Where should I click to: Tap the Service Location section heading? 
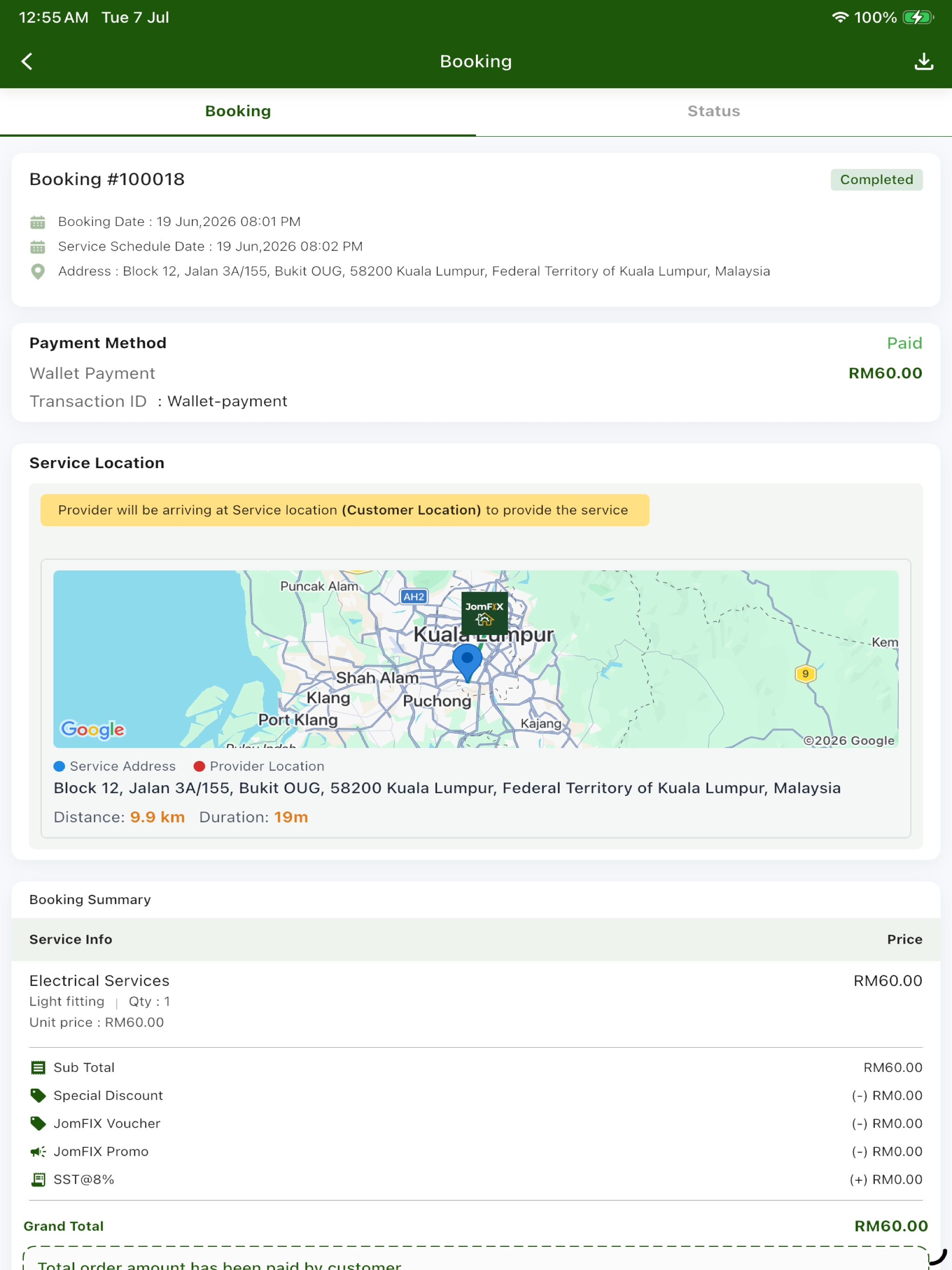pyautogui.click(x=97, y=463)
